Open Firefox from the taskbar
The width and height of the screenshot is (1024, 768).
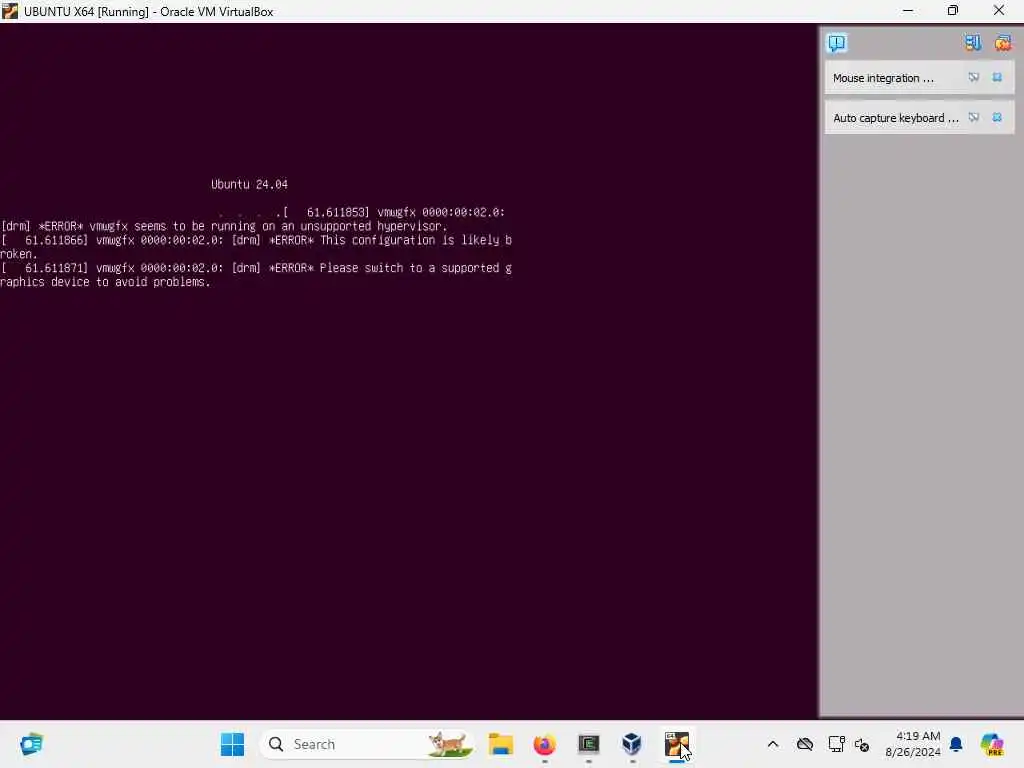545,744
